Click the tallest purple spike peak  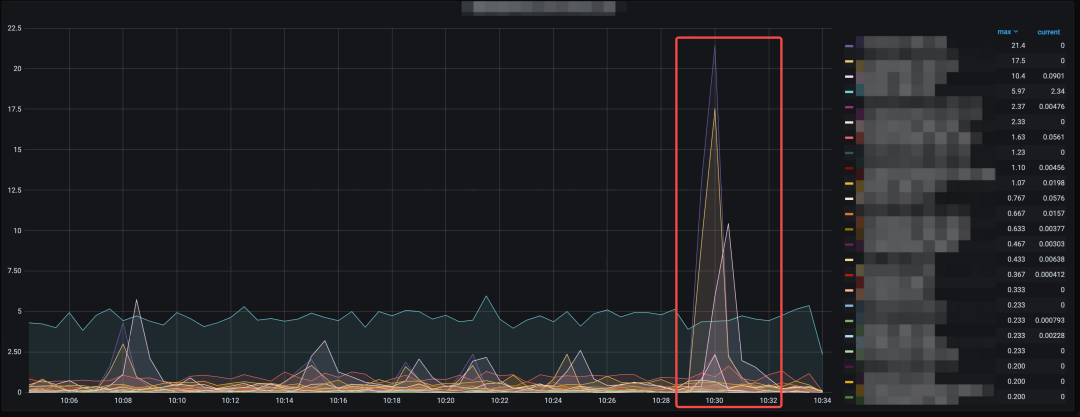(714, 45)
